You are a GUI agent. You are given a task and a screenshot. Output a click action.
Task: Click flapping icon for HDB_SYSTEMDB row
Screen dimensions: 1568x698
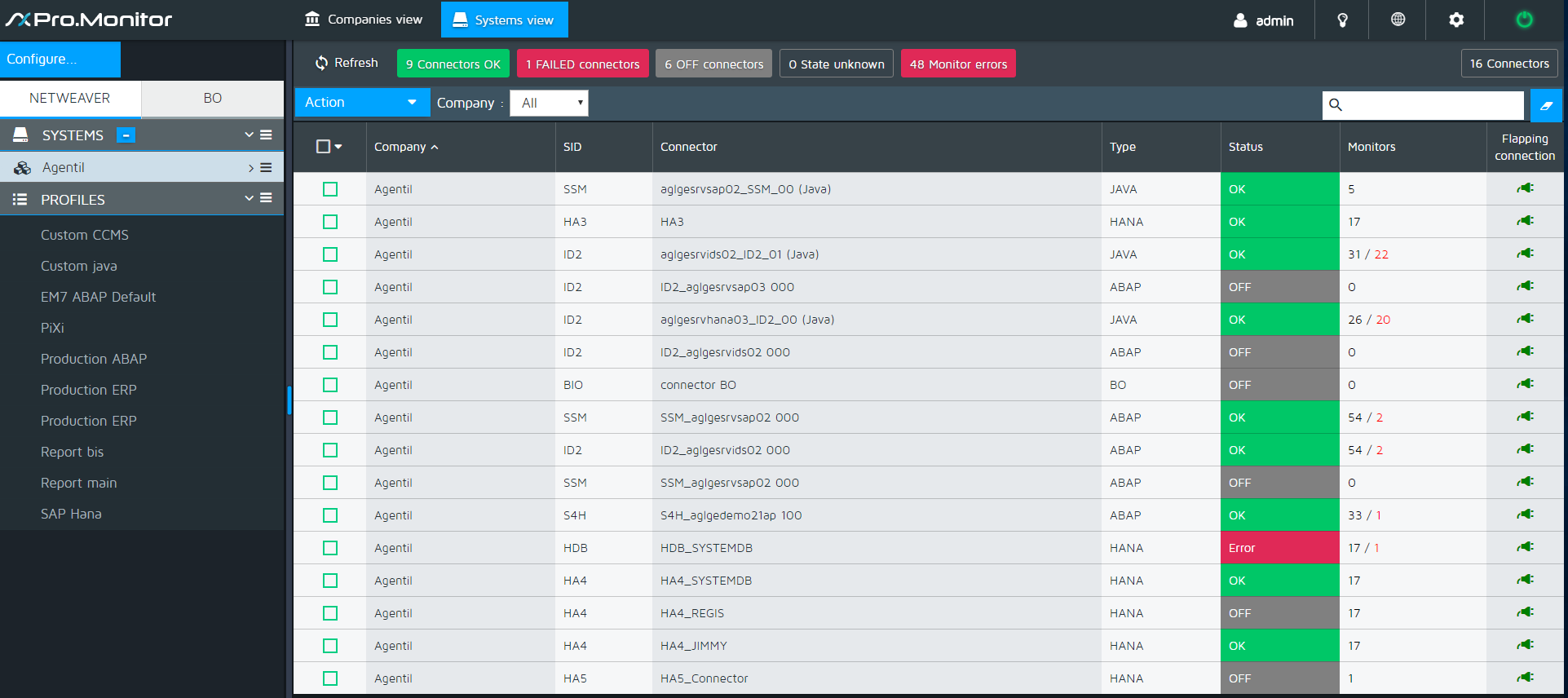coord(1525,547)
